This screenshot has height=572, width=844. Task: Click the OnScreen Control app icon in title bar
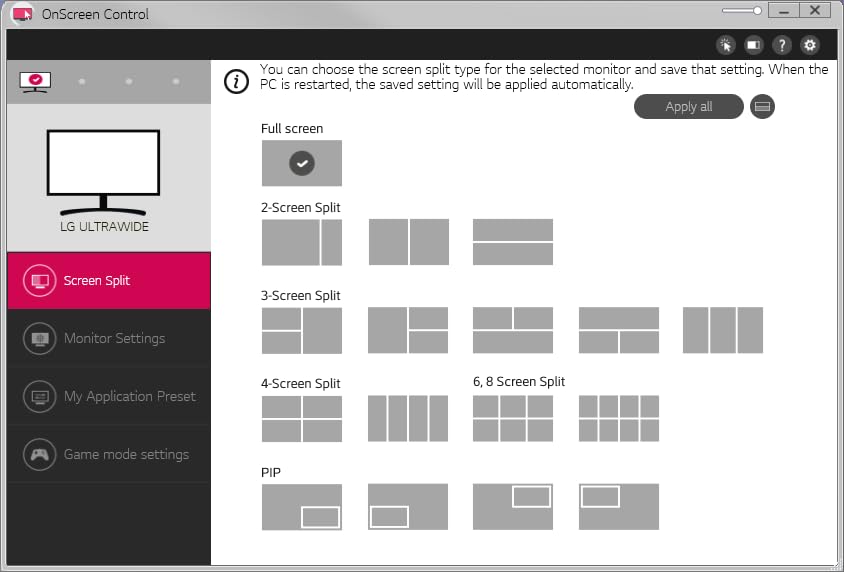point(23,13)
